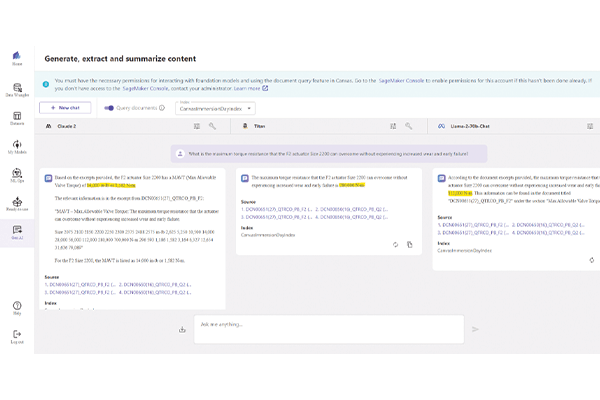Open source 2 in Titan response
Screen dimensions: 600x400
(352, 209)
